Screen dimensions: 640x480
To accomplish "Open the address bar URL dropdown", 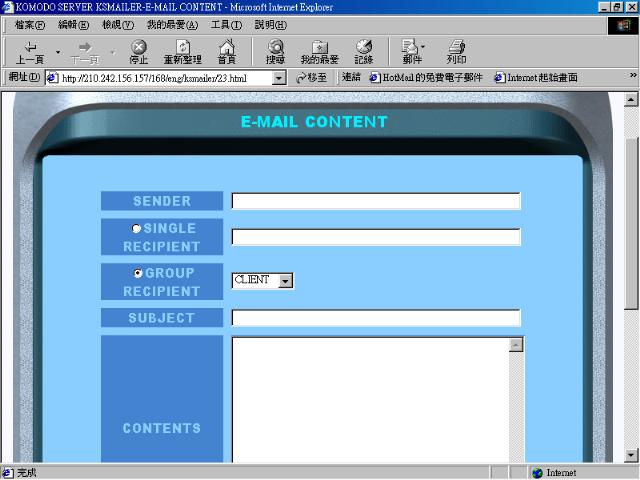I will (x=279, y=77).
